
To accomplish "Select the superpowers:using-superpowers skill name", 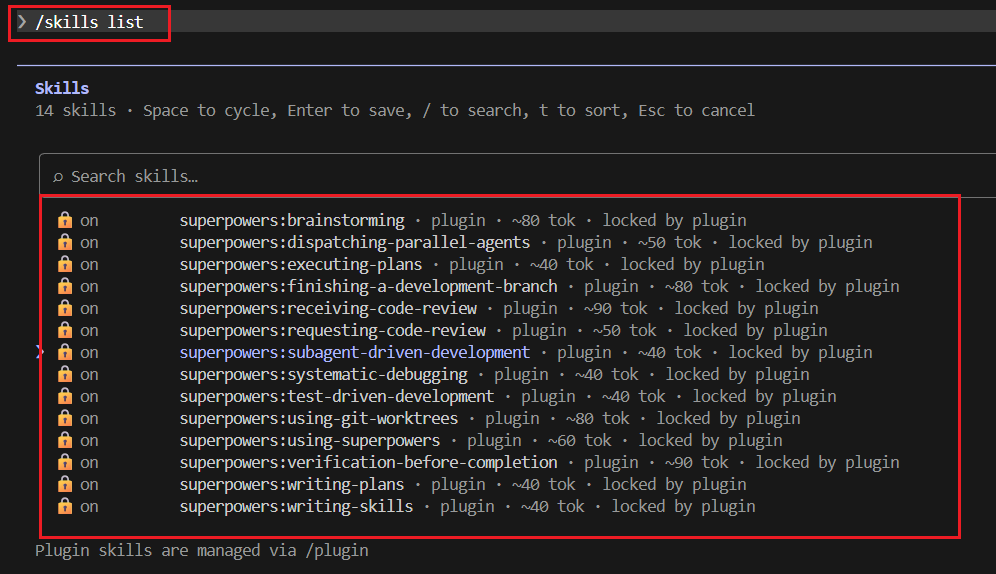I will pyautogui.click(x=310, y=441).
